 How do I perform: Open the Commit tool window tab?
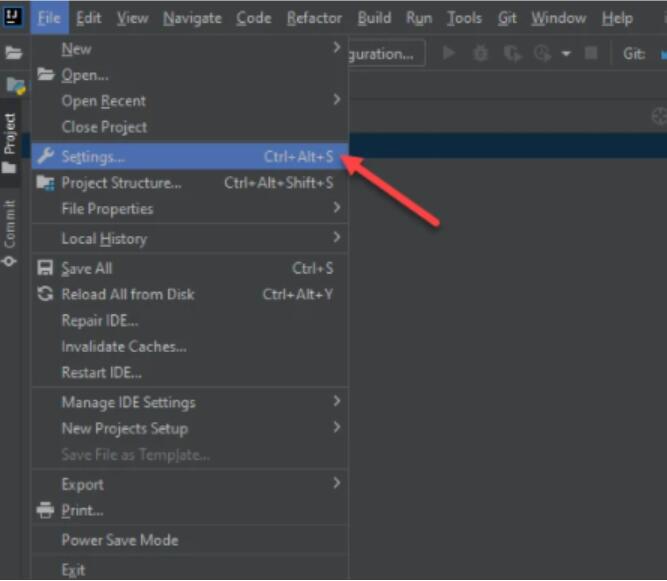(10, 228)
